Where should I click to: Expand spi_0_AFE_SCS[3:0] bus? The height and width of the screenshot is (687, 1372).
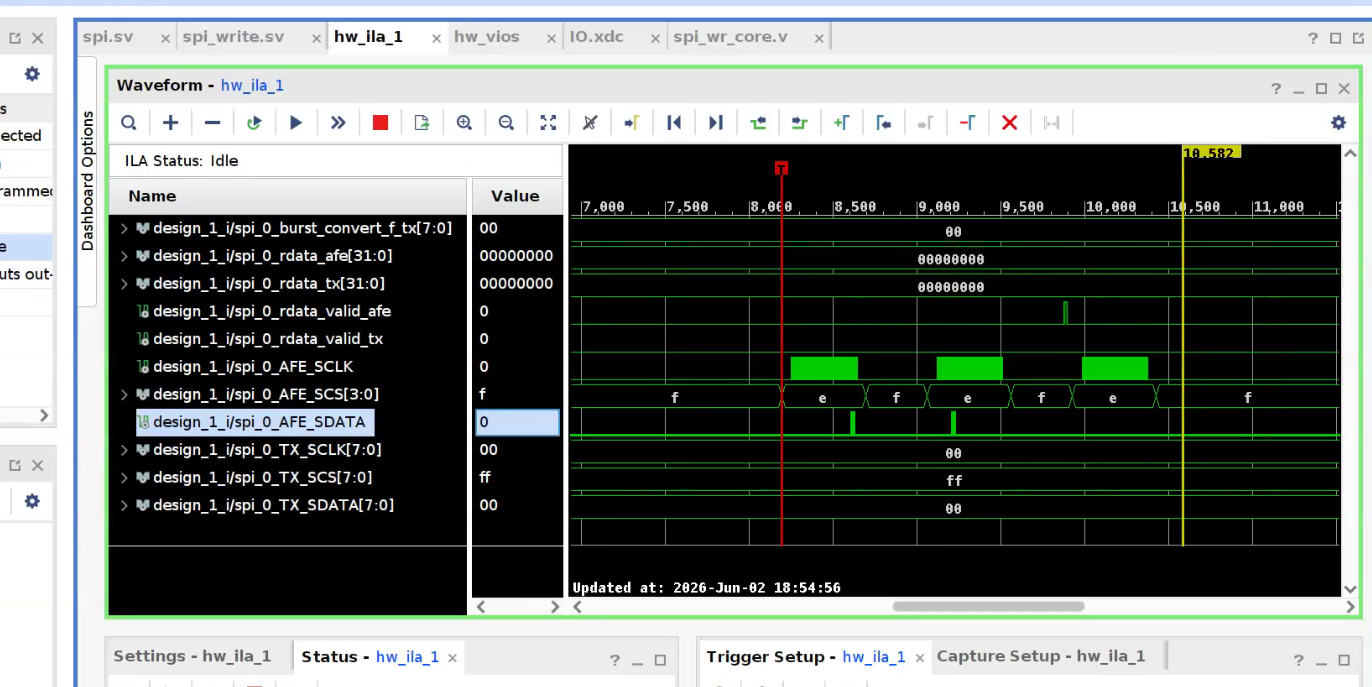pyautogui.click(x=124, y=394)
